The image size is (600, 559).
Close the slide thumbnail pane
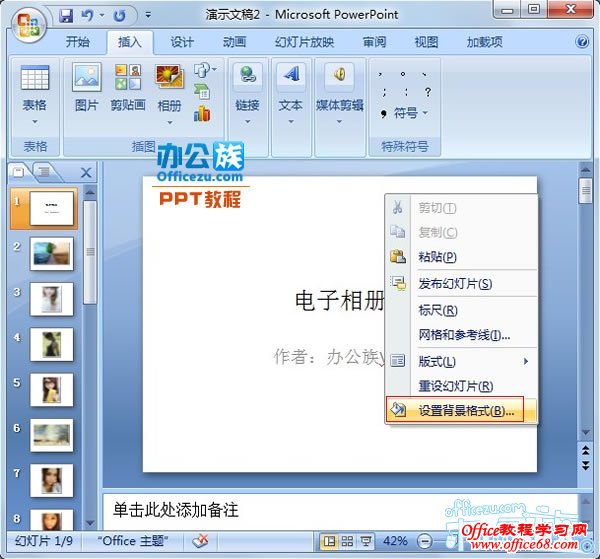click(86, 173)
